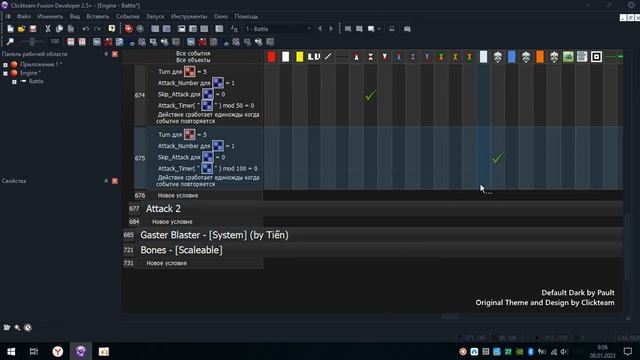Open the Windows notification center
This screenshot has width=640, height=360.
[x=627, y=351]
